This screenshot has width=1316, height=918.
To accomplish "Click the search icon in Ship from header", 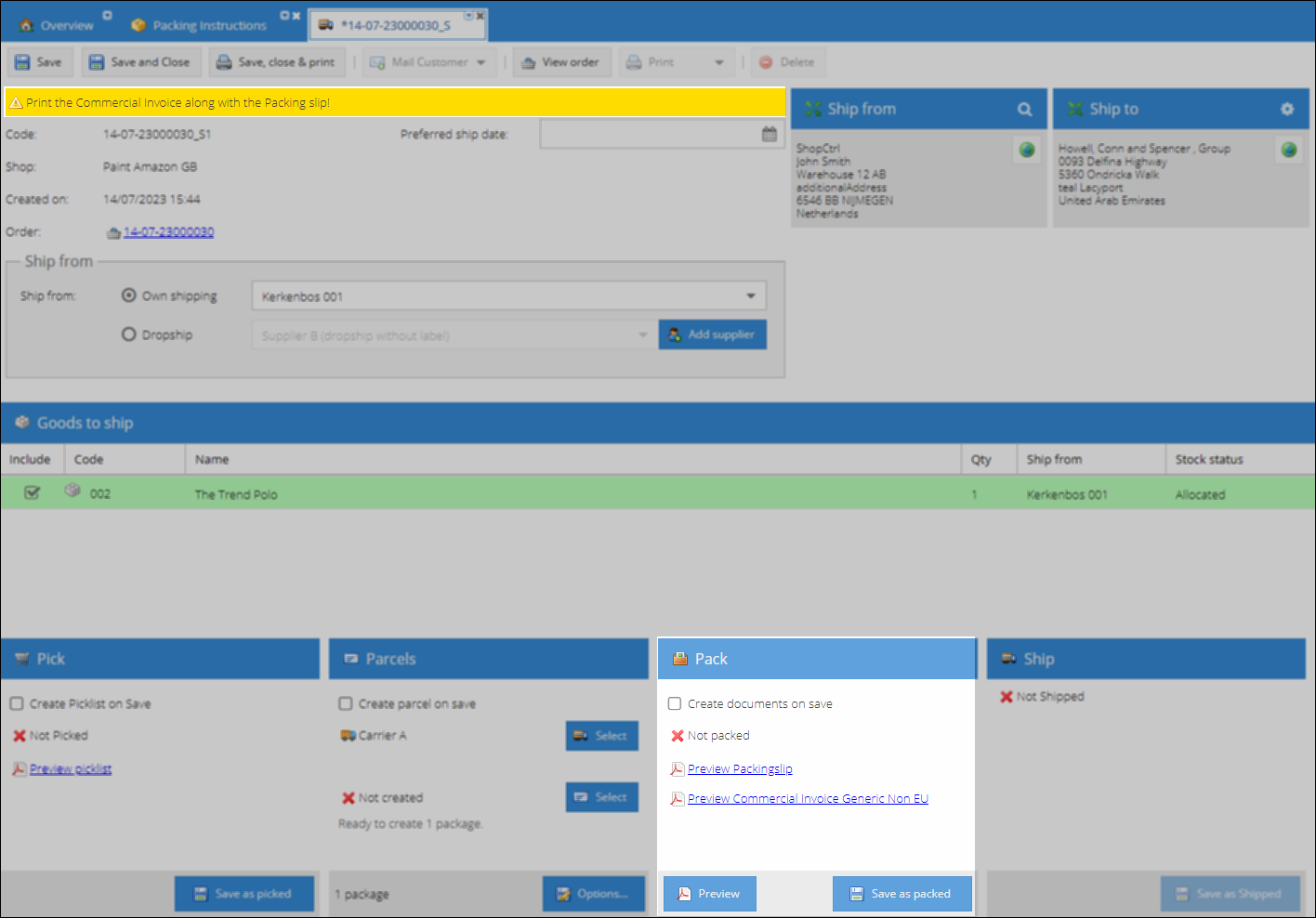I will [x=1024, y=109].
